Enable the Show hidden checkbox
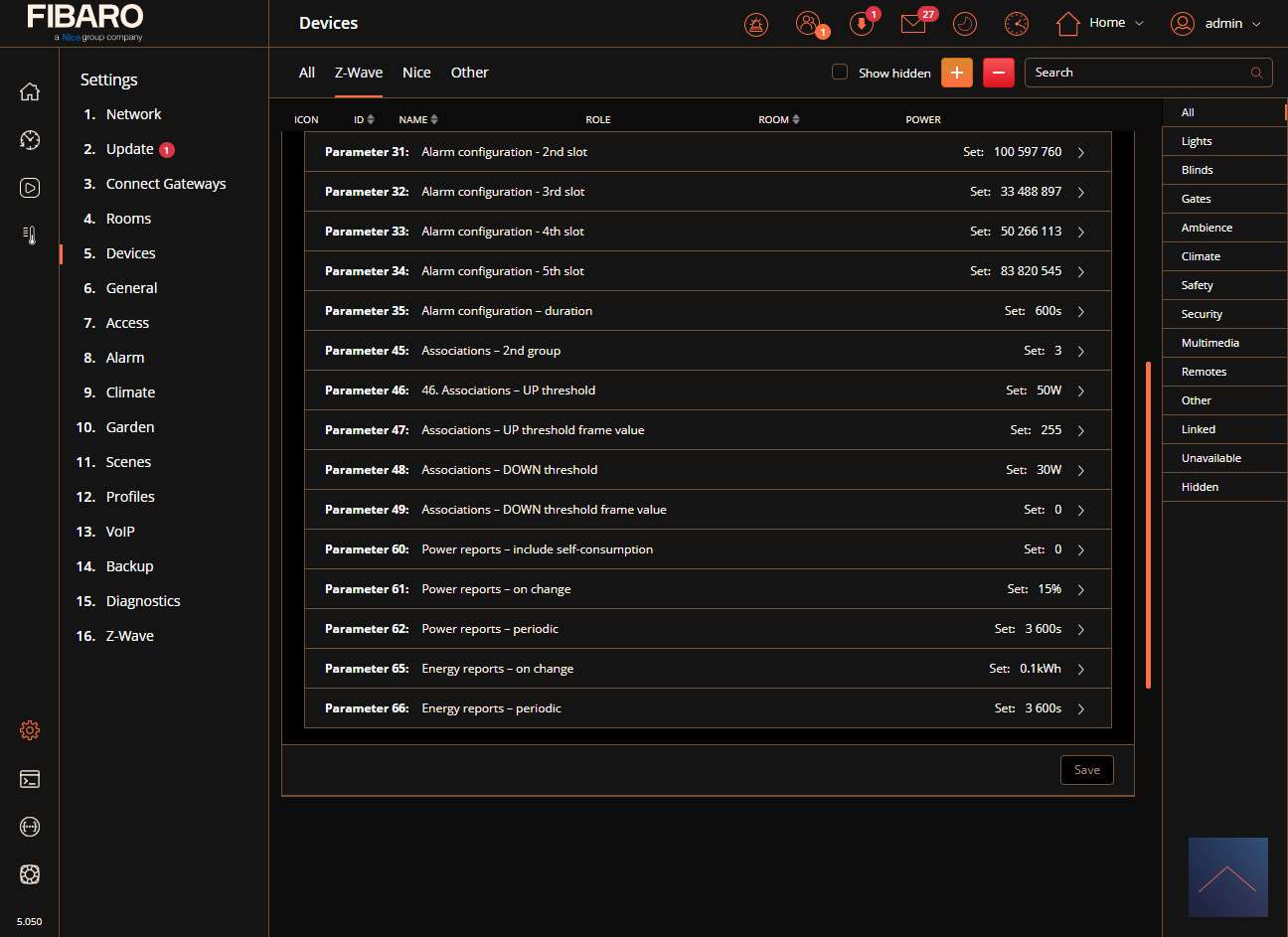 point(840,72)
